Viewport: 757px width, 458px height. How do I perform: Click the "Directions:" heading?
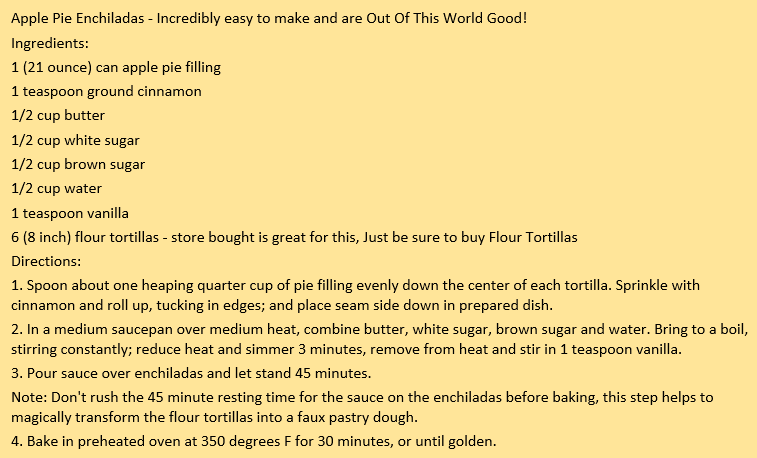(x=46, y=261)
